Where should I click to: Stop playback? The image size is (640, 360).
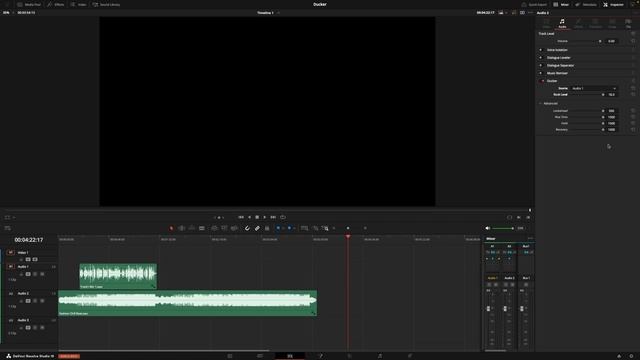[x=257, y=218]
